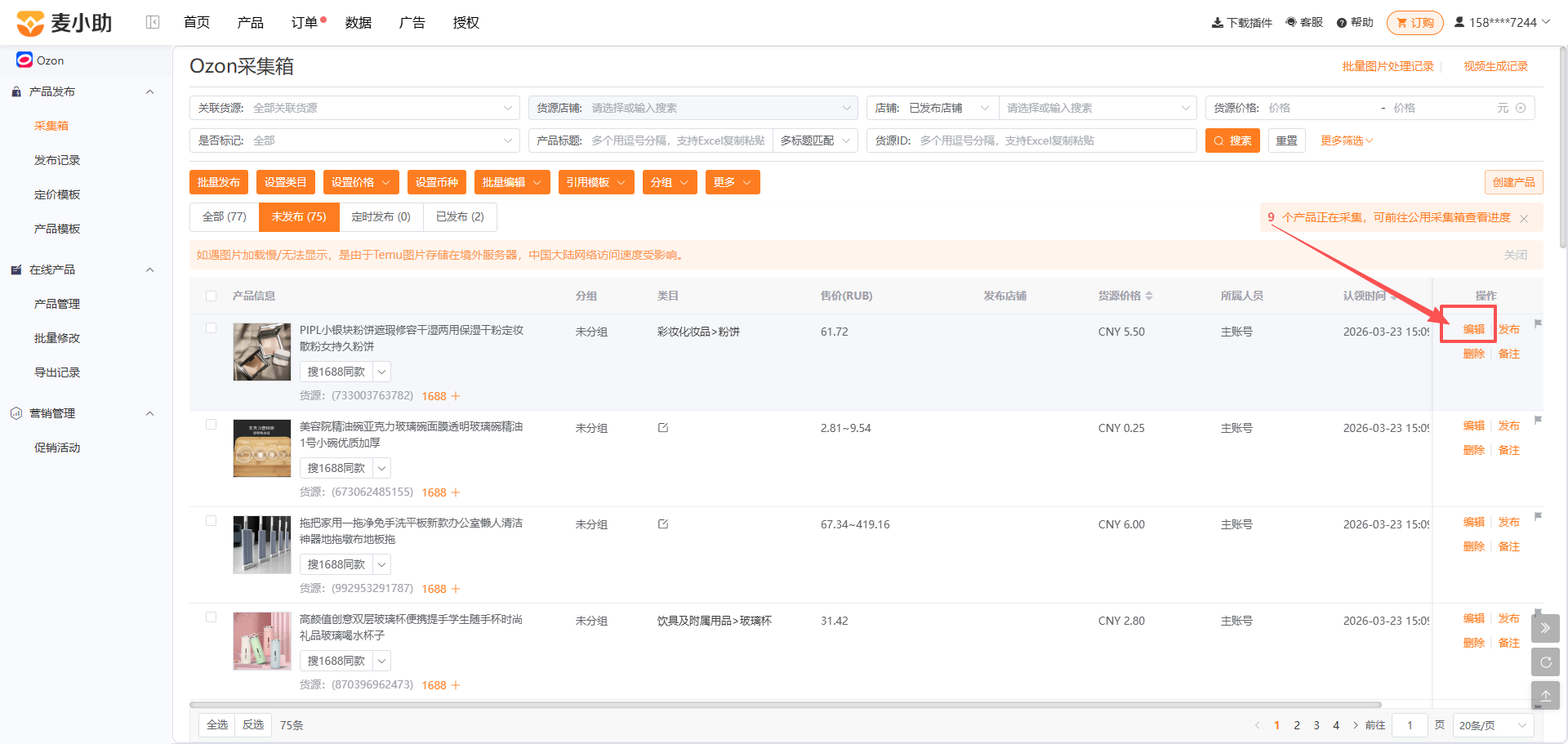Click the Ozon platform icon in sidebar

click(24, 60)
